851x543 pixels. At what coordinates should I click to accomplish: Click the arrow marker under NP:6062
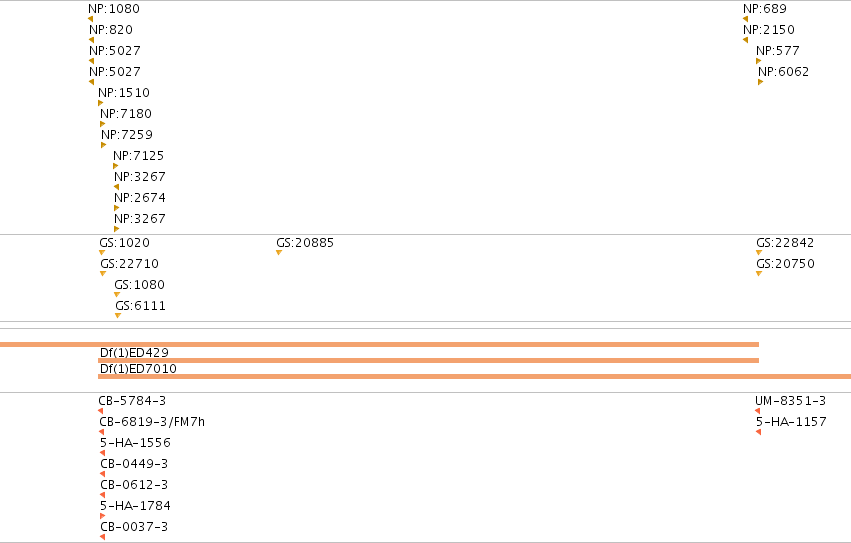coord(760,82)
